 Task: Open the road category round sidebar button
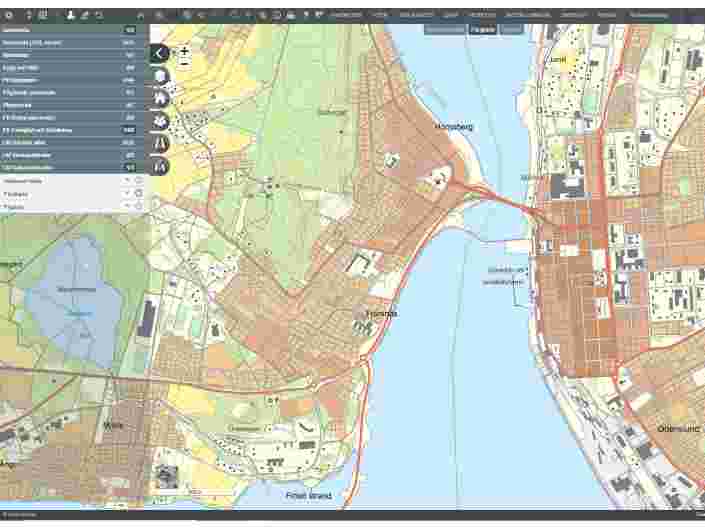[160, 143]
